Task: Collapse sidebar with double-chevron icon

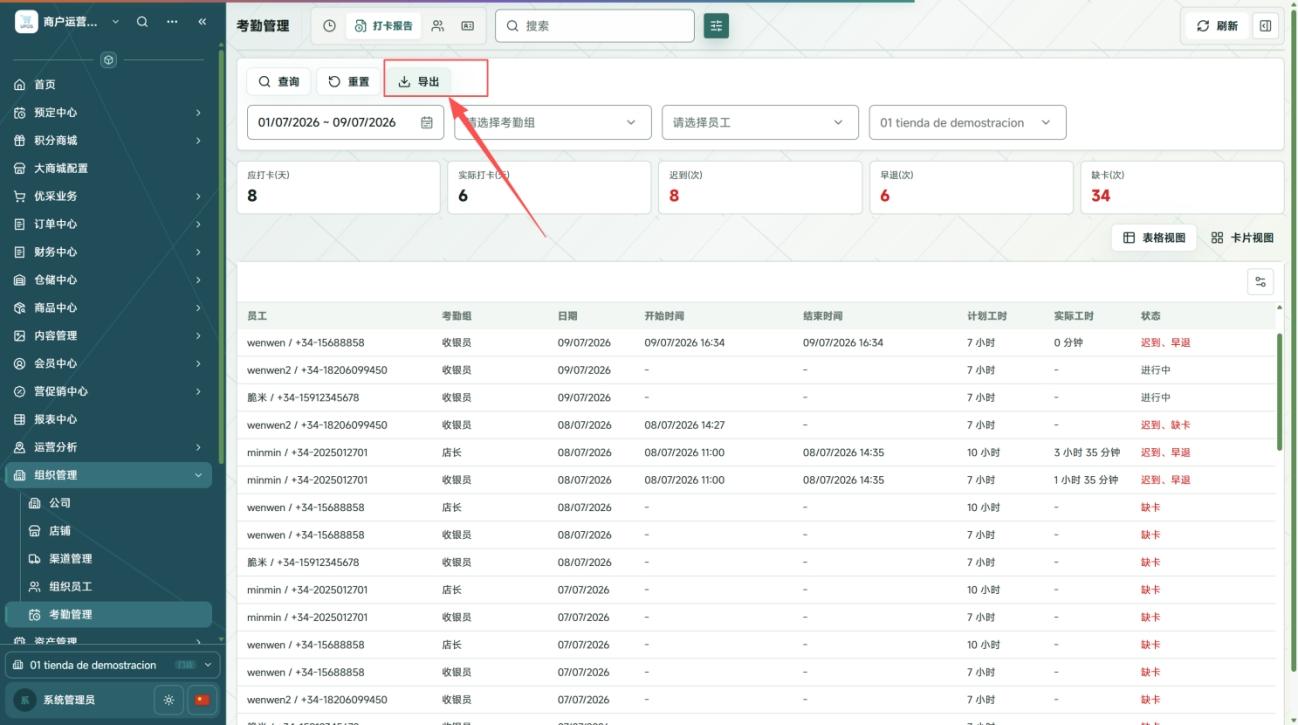Action: pos(203,22)
